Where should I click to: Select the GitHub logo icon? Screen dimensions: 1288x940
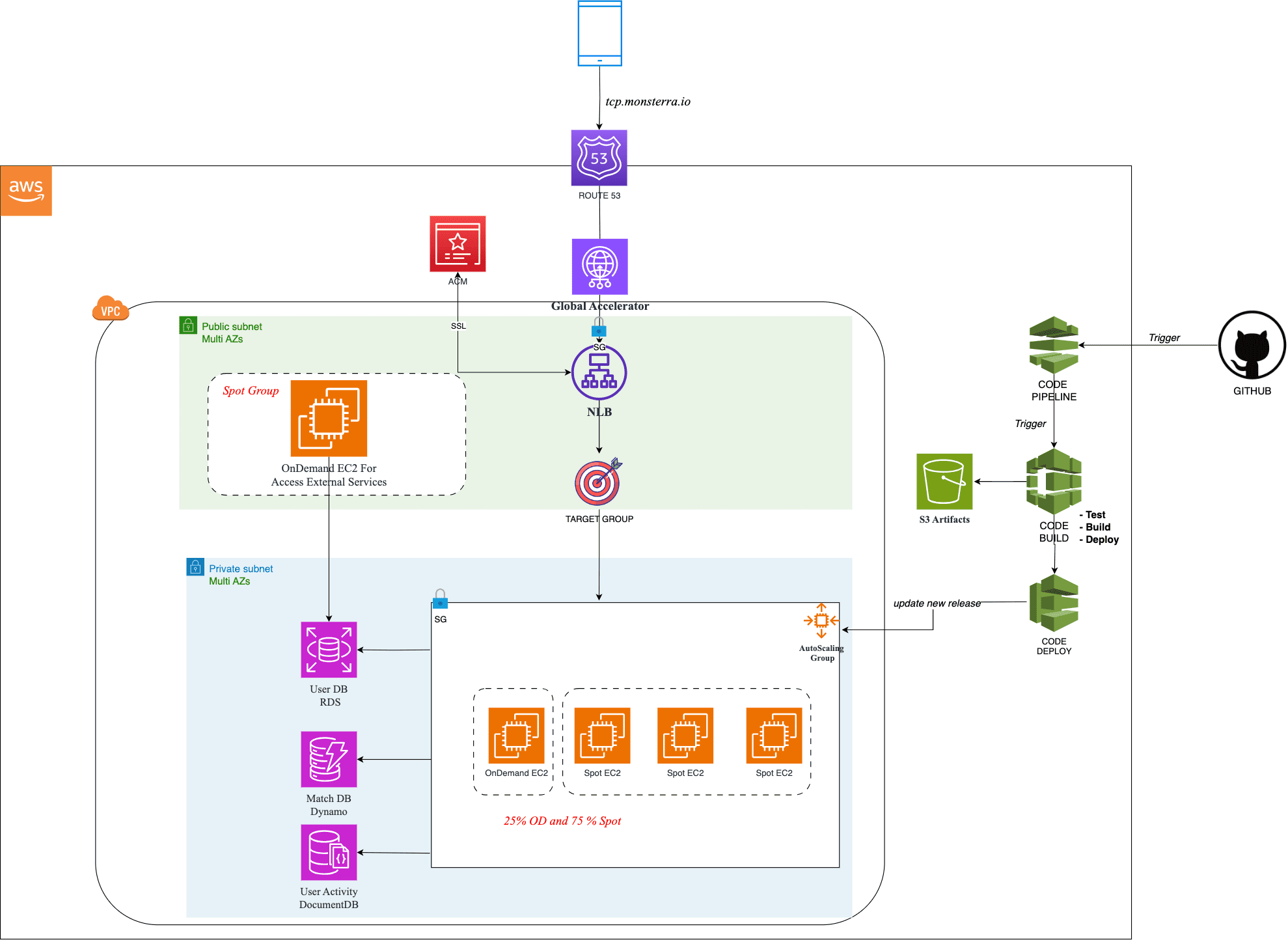point(1252,345)
